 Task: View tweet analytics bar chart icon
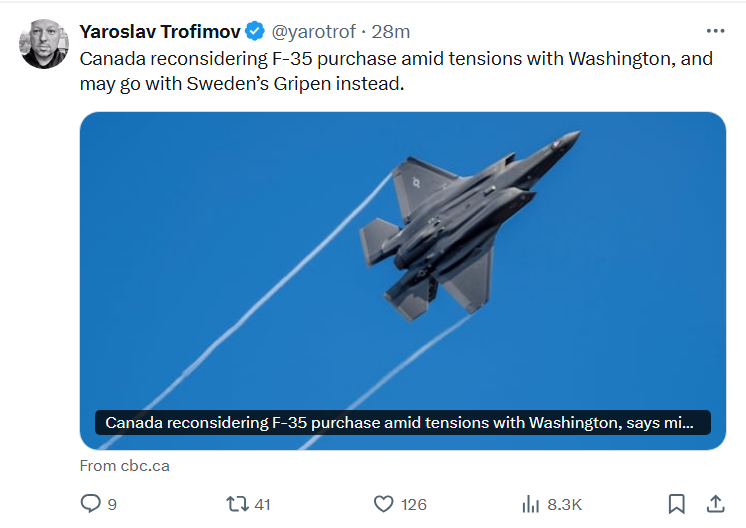tap(530, 504)
